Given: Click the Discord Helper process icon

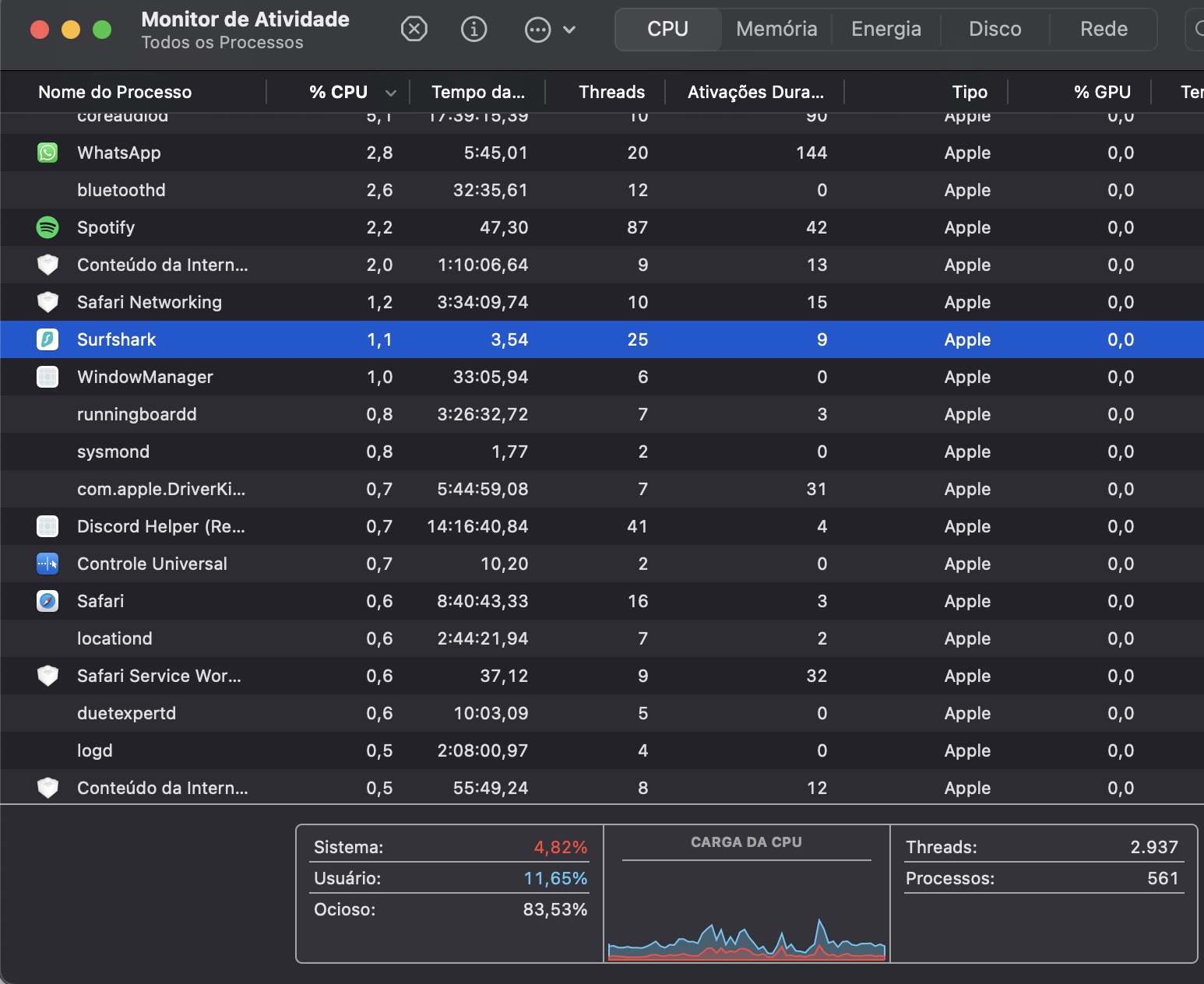Looking at the screenshot, I should [x=48, y=526].
